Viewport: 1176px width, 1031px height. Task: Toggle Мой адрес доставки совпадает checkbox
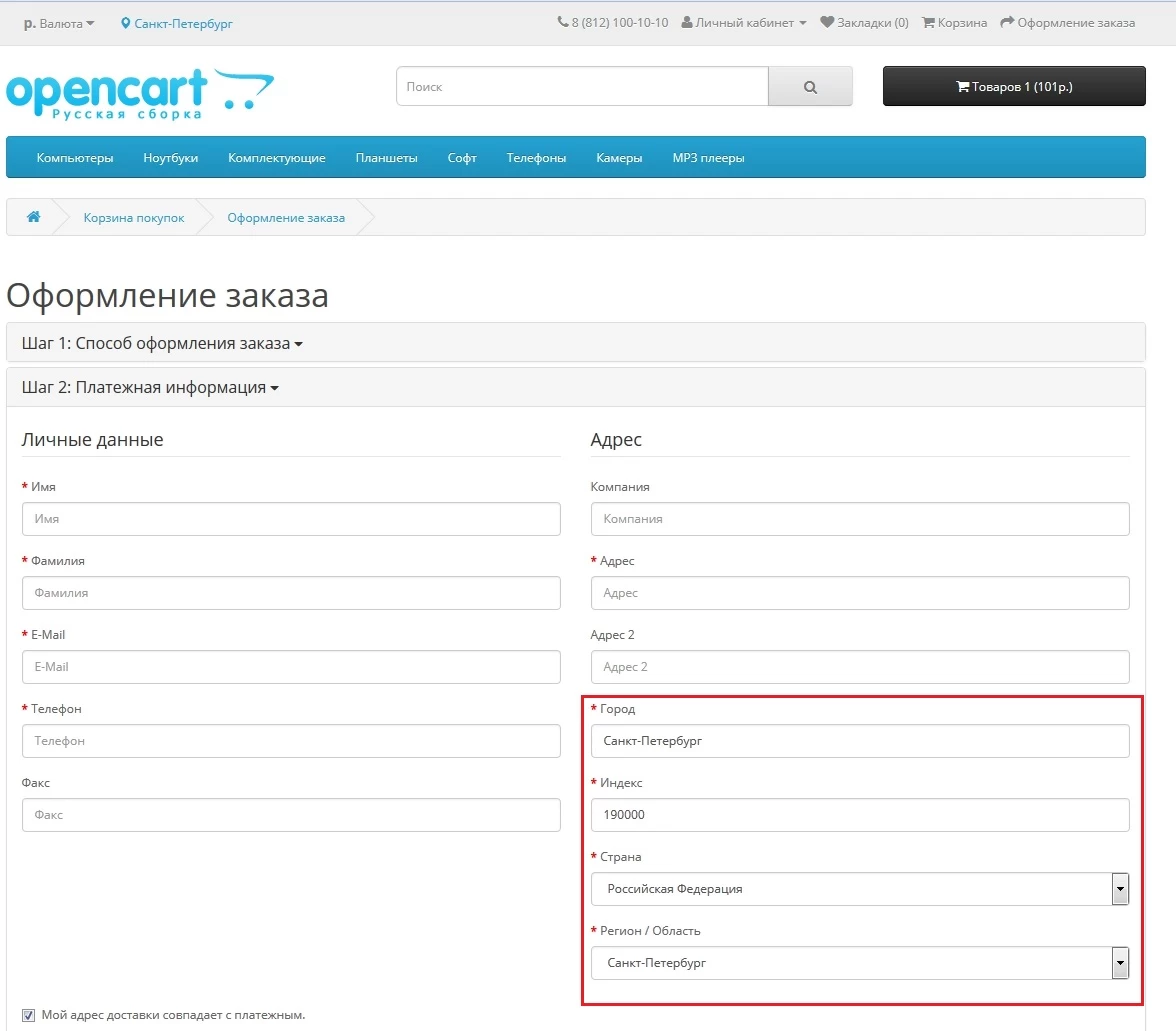28,1015
